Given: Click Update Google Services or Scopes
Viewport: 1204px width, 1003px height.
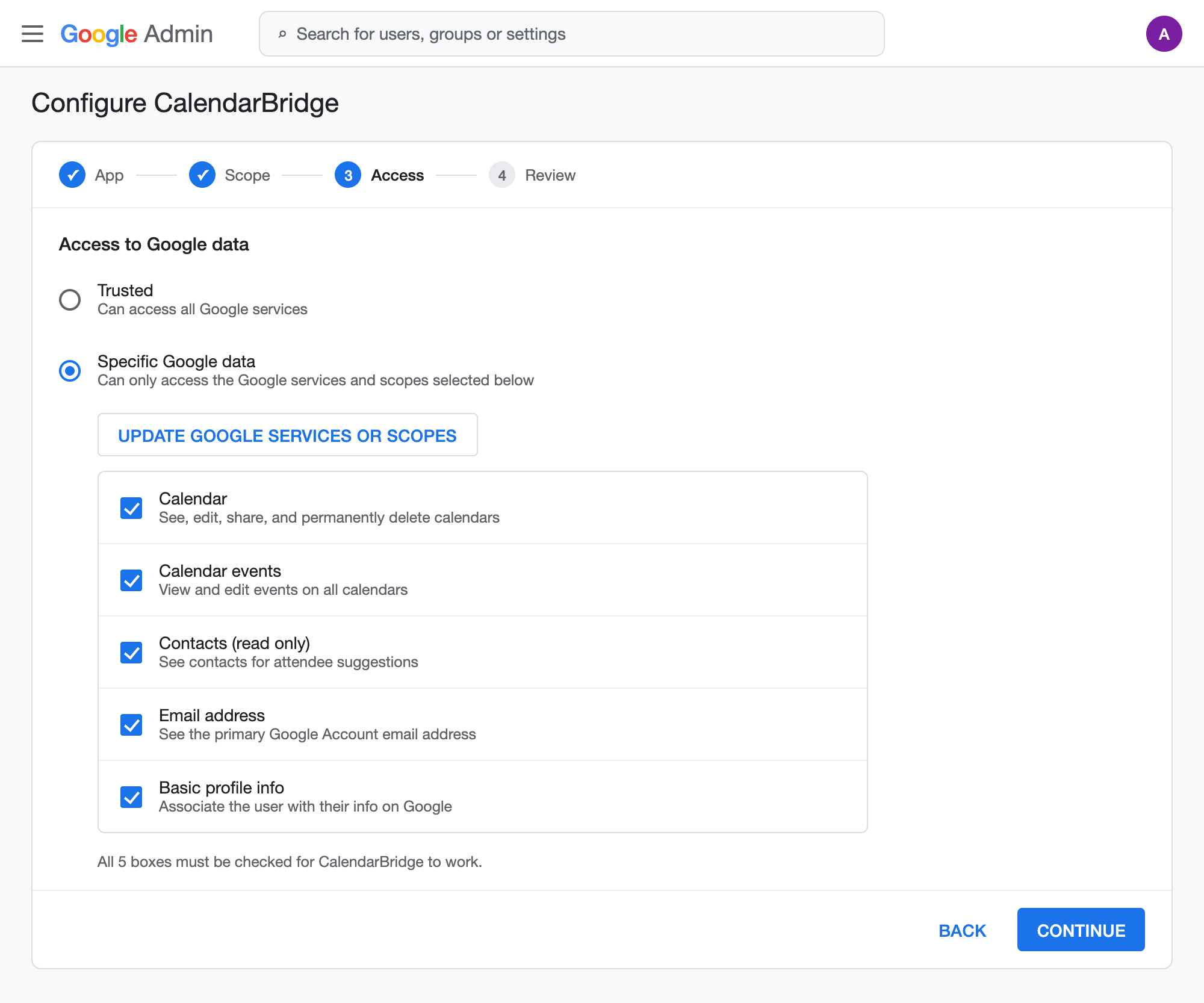Looking at the screenshot, I should tap(288, 435).
